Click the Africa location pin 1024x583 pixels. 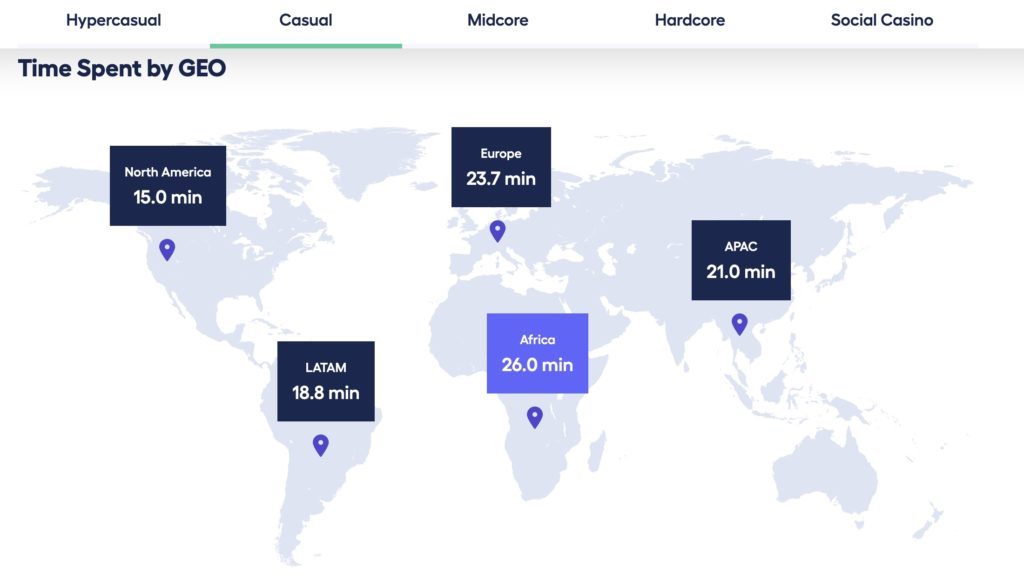pyautogui.click(x=535, y=417)
